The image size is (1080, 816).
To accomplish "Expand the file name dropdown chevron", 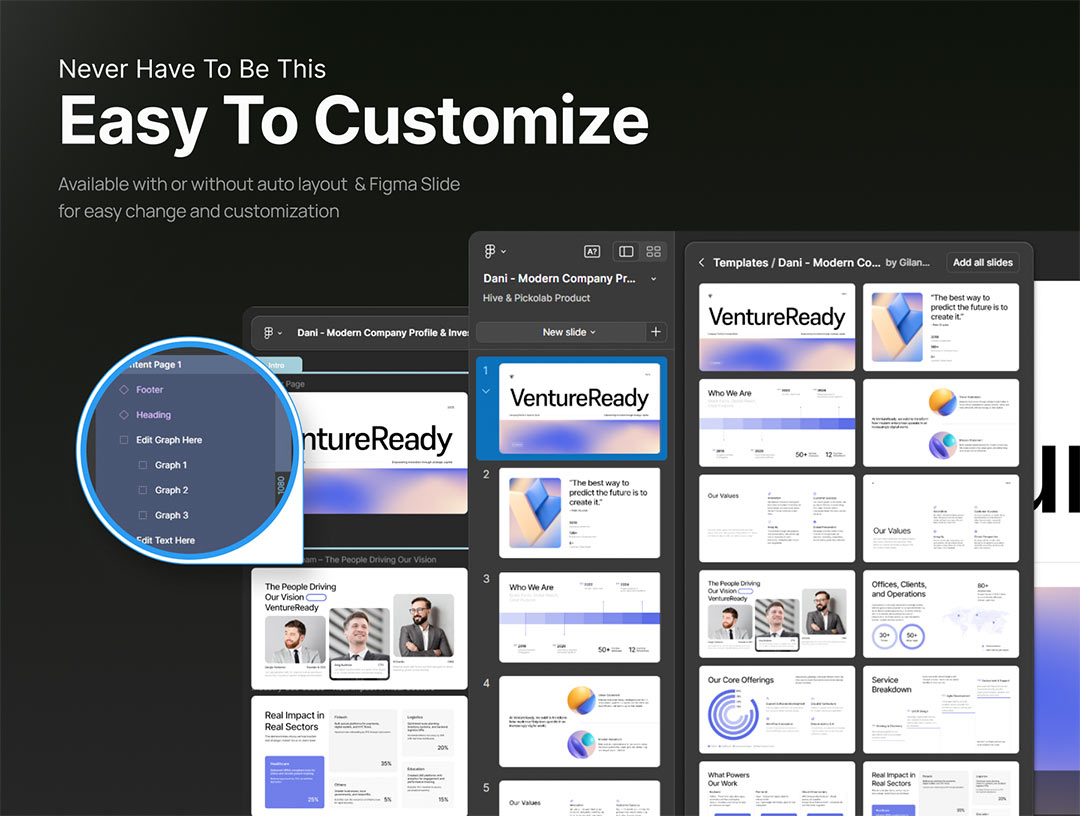I will point(654,279).
